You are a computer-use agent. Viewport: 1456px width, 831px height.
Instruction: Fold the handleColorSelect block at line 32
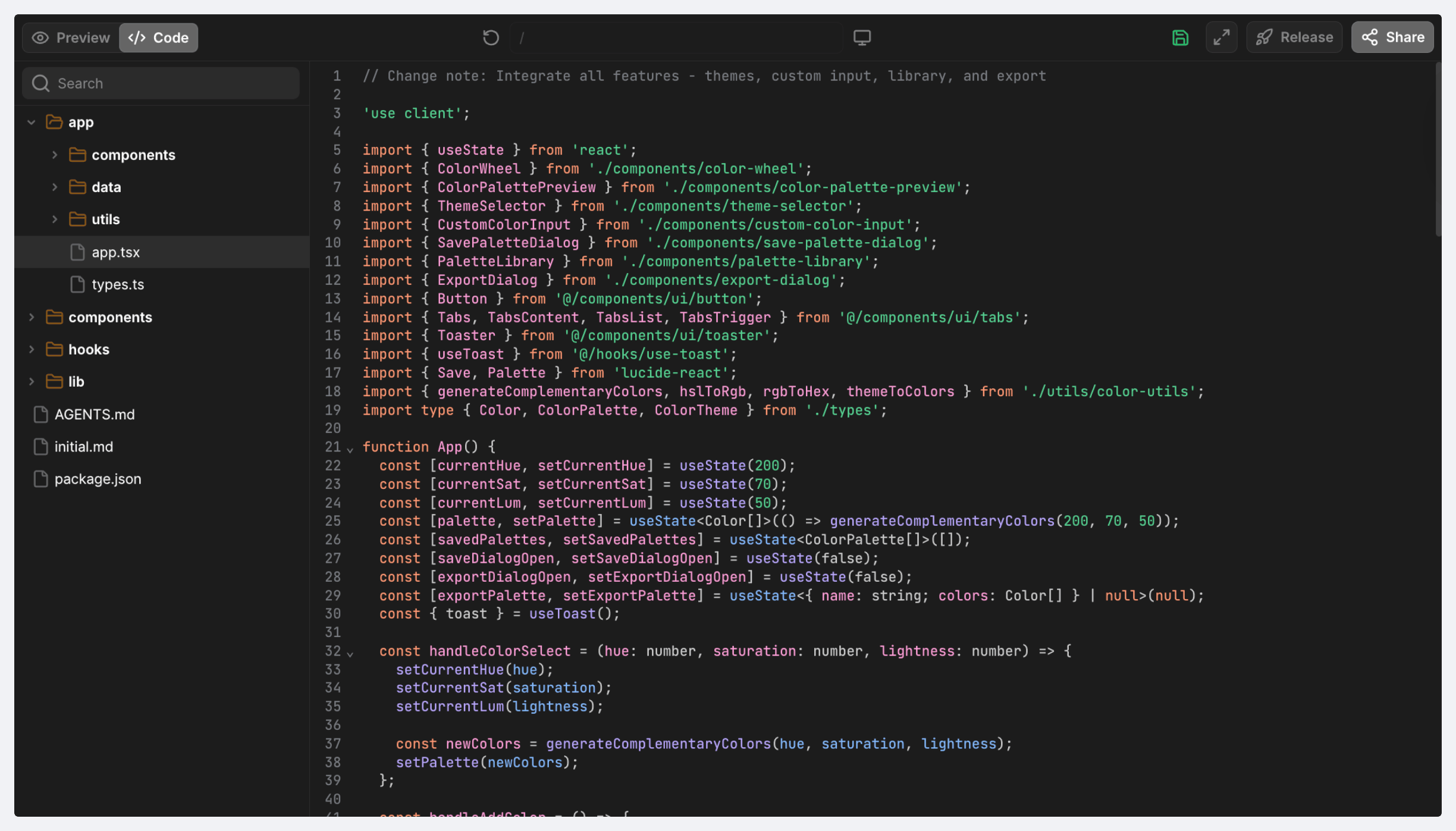pyautogui.click(x=350, y=654)
